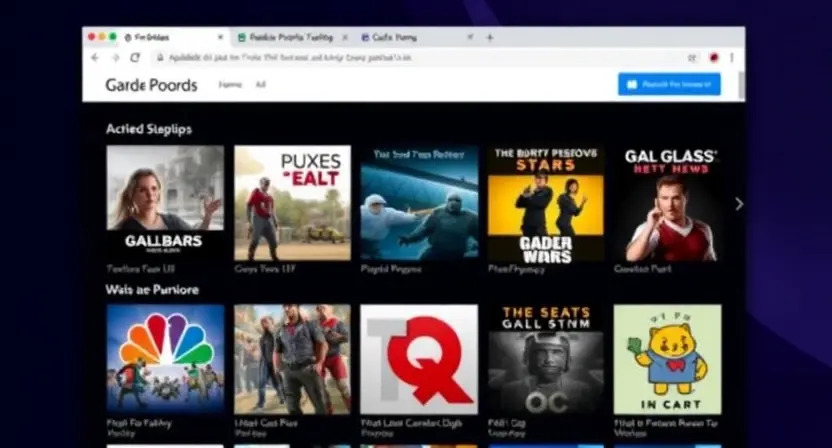The width and height of the screenshot is (832, 448).
Task: Click the caption under GALLBARS poster
Action: tap(141, 269)
